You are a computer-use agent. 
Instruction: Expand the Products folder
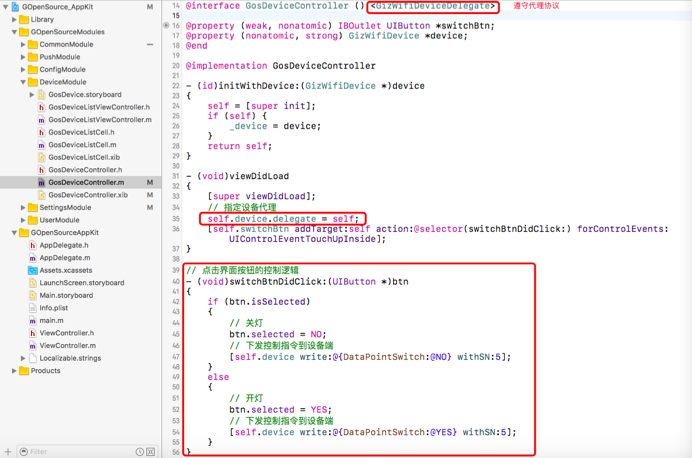coord(14,370)
